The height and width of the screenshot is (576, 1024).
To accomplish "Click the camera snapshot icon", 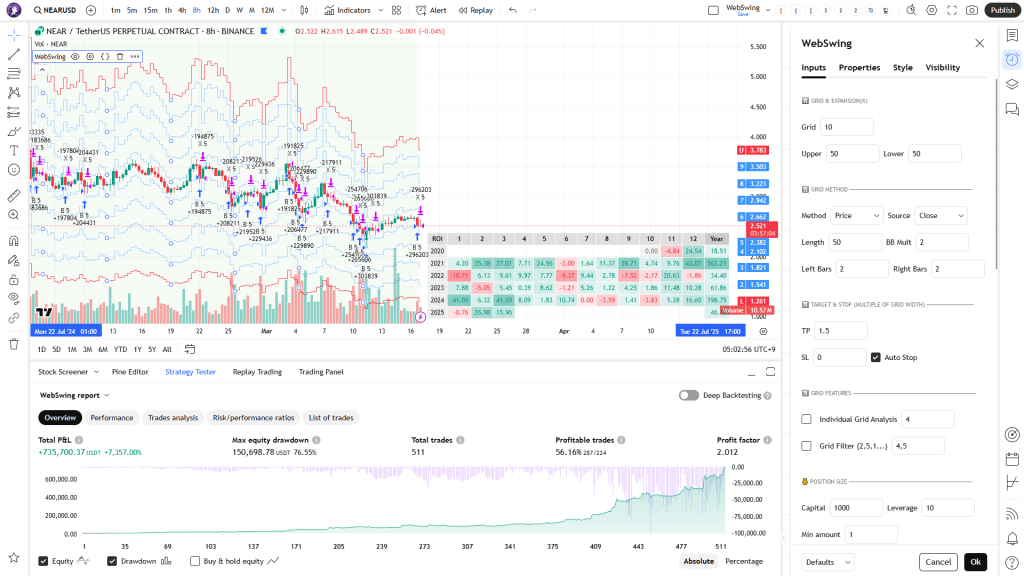I will (x=972, y=10).
